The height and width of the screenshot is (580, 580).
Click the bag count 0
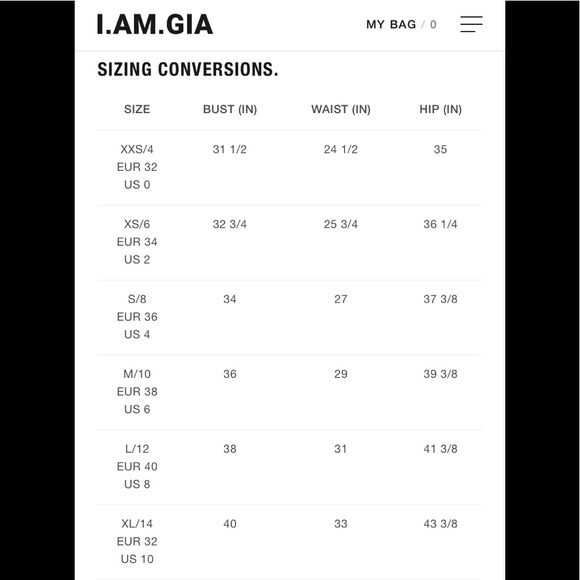click(433, 24)
